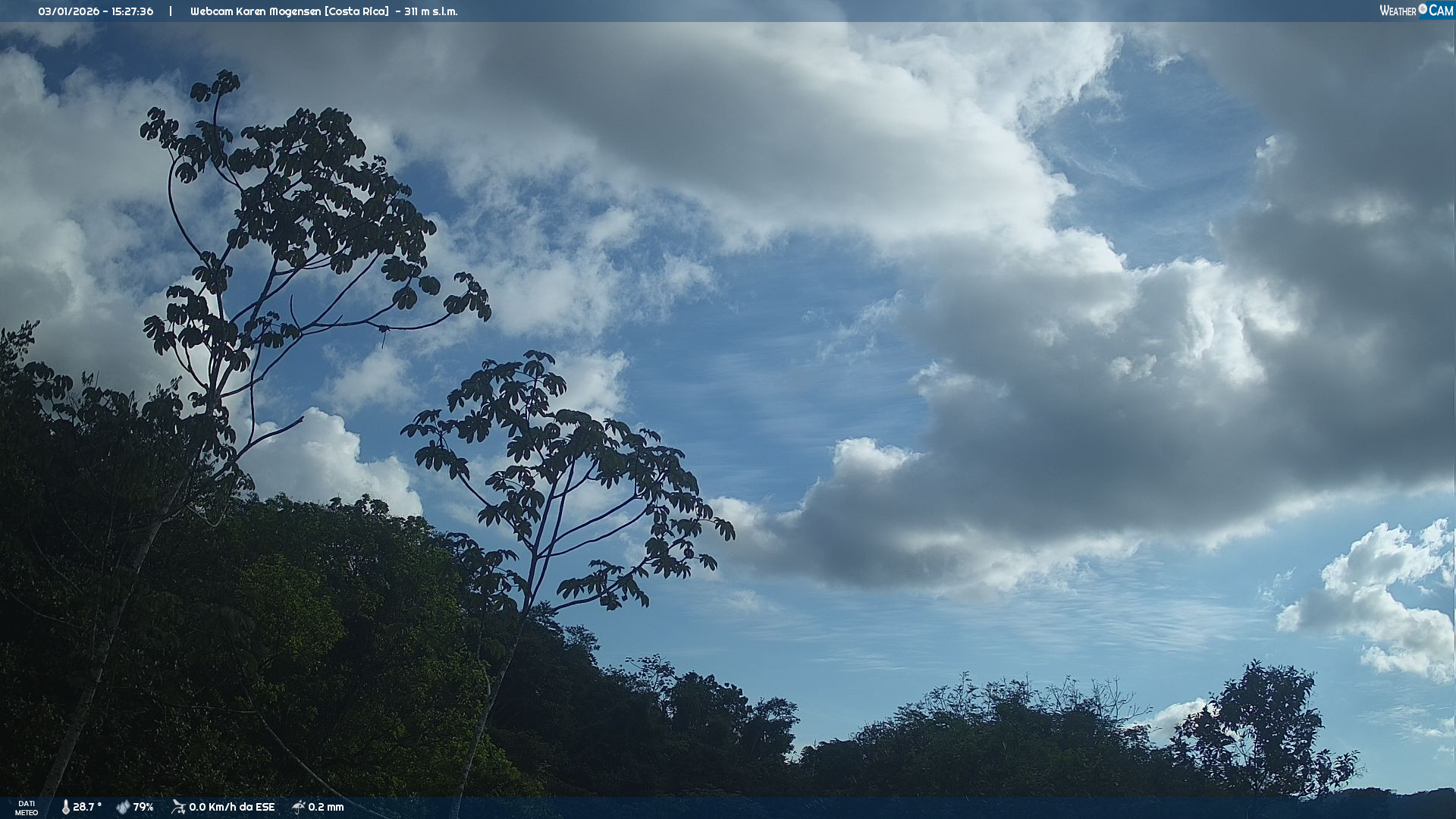
Task: Click the [Costa Rica] location text
Action: point(356,11)
